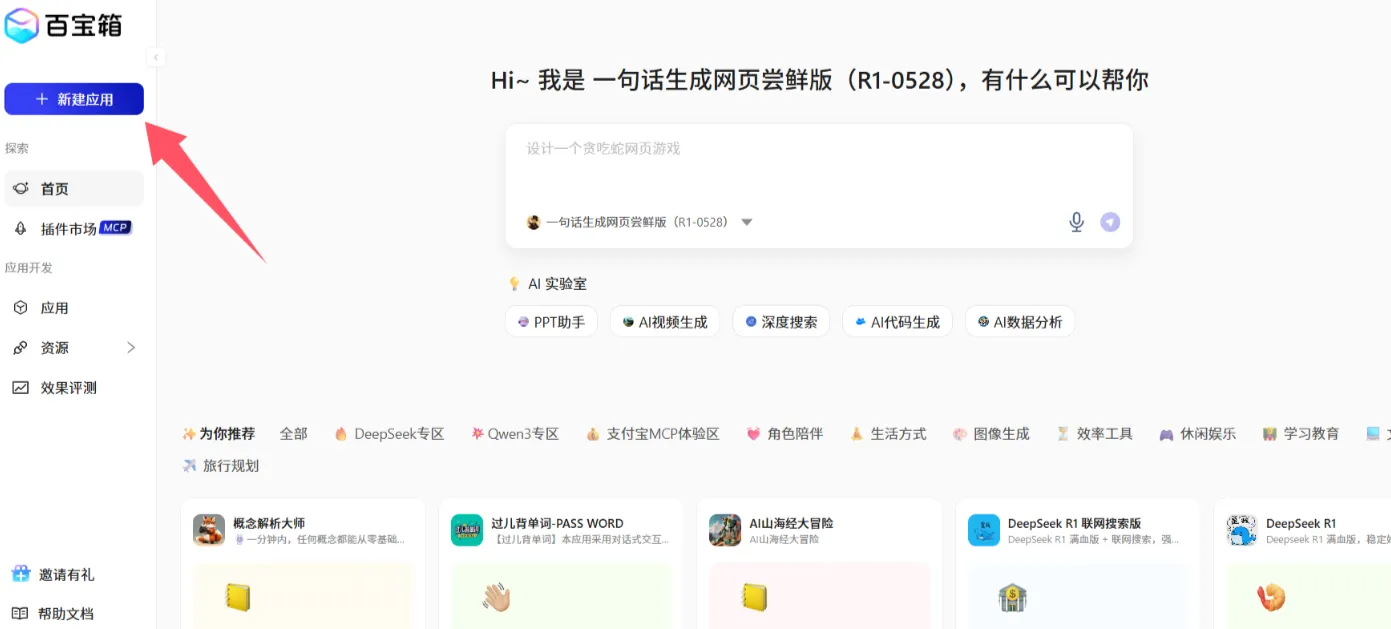Click the DeepSeek R1 whale avatar icon
Image resolution: width=1391 pixels, height=629 pixels.
pyautogui.click(x=1242, y=530)
